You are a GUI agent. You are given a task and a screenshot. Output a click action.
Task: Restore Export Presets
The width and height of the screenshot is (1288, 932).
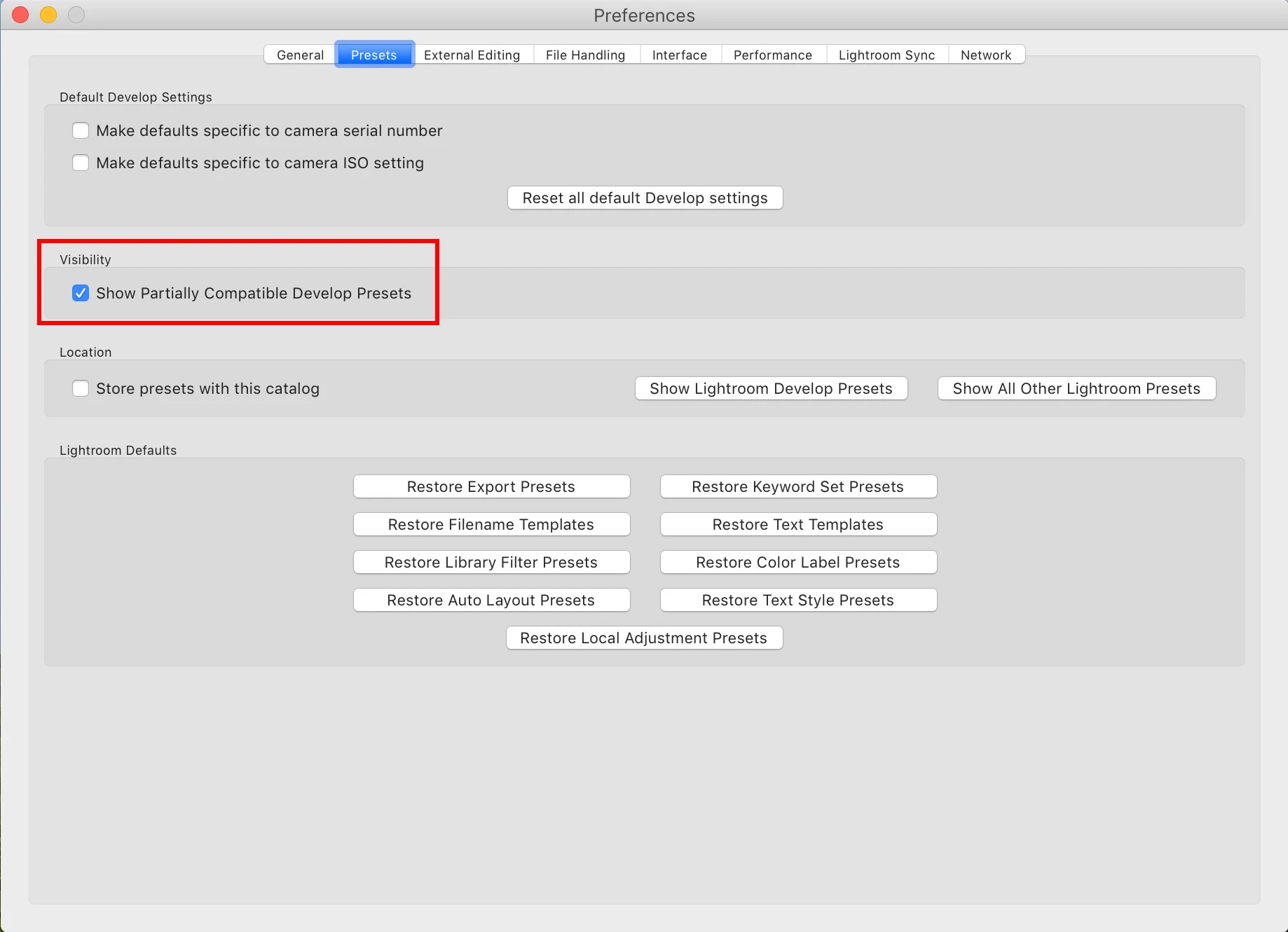click(x=491, y=486)
